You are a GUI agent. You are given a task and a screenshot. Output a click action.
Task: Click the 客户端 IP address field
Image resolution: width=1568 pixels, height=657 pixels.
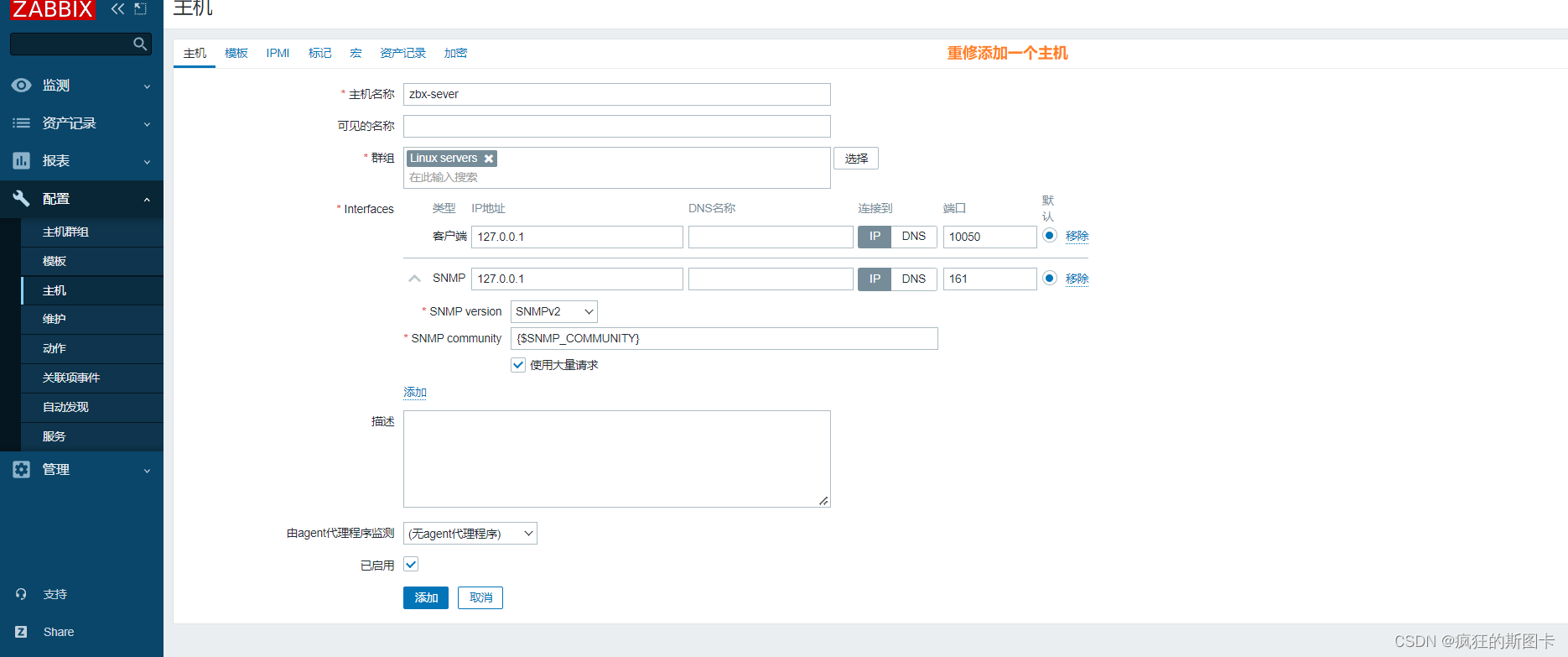coord(577,237)
